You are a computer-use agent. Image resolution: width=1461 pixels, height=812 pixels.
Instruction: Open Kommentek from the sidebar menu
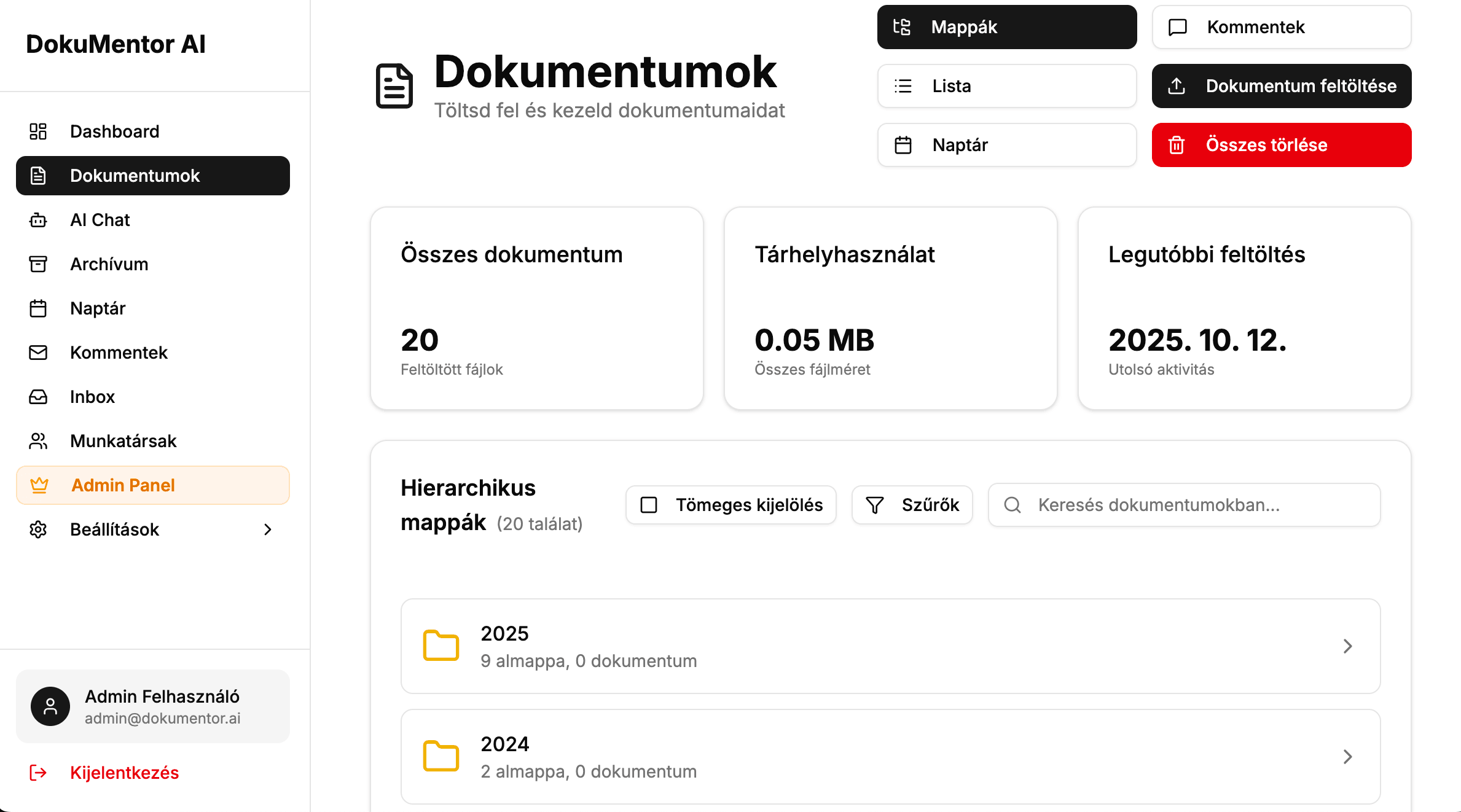(119, 353)
